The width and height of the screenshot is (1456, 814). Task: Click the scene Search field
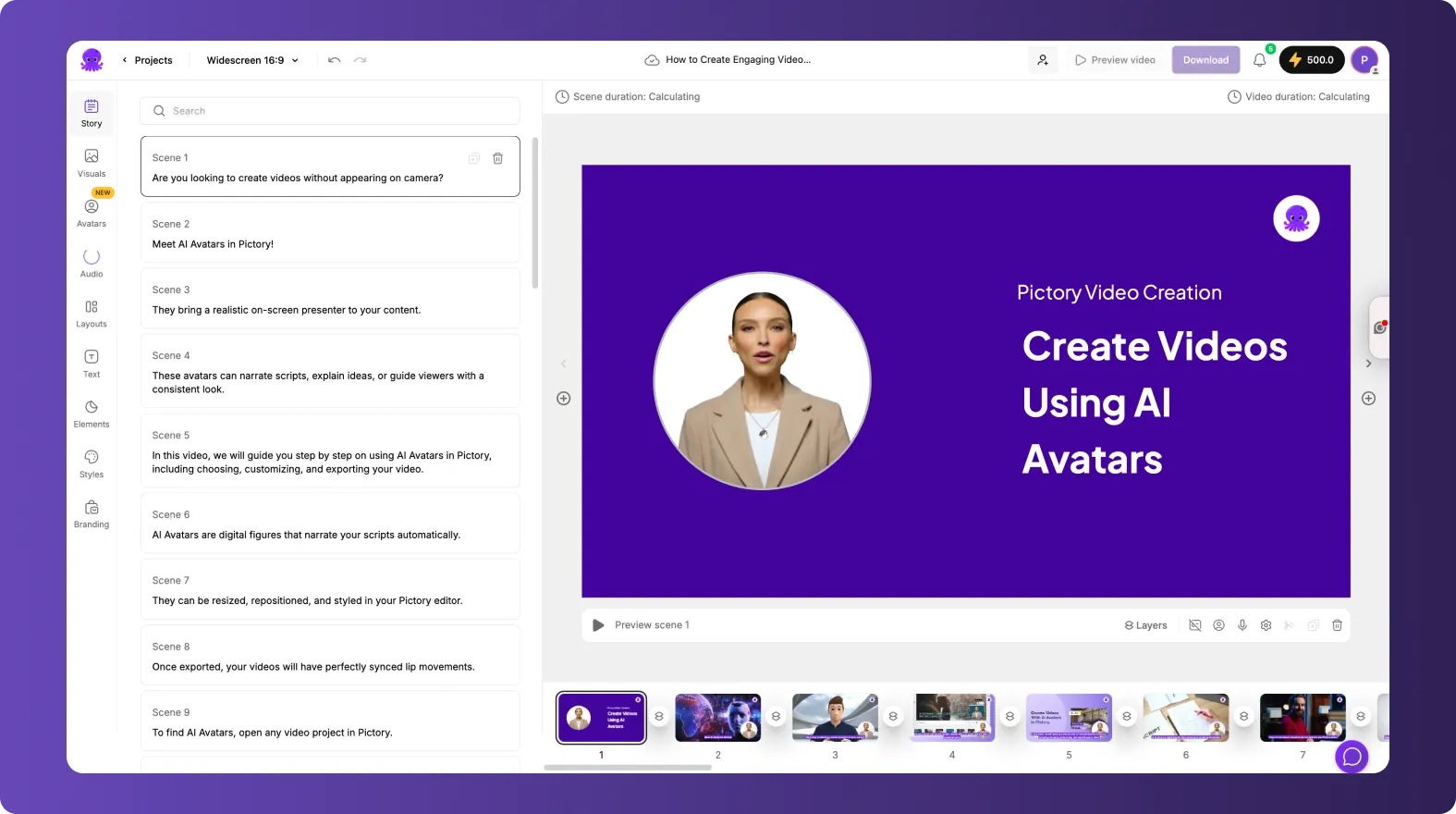click(x=330, y=111)
